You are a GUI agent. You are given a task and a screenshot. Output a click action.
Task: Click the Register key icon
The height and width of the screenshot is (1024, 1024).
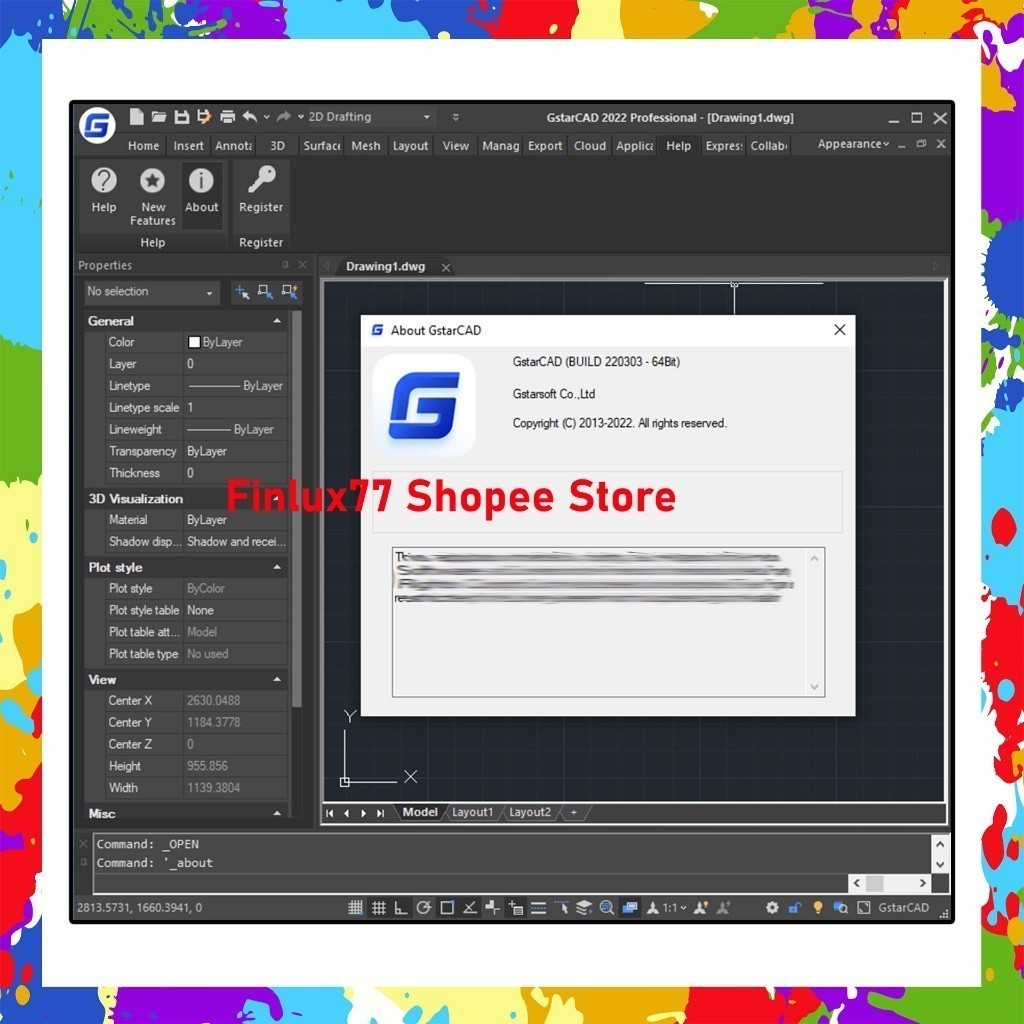(x=261, y=181)
